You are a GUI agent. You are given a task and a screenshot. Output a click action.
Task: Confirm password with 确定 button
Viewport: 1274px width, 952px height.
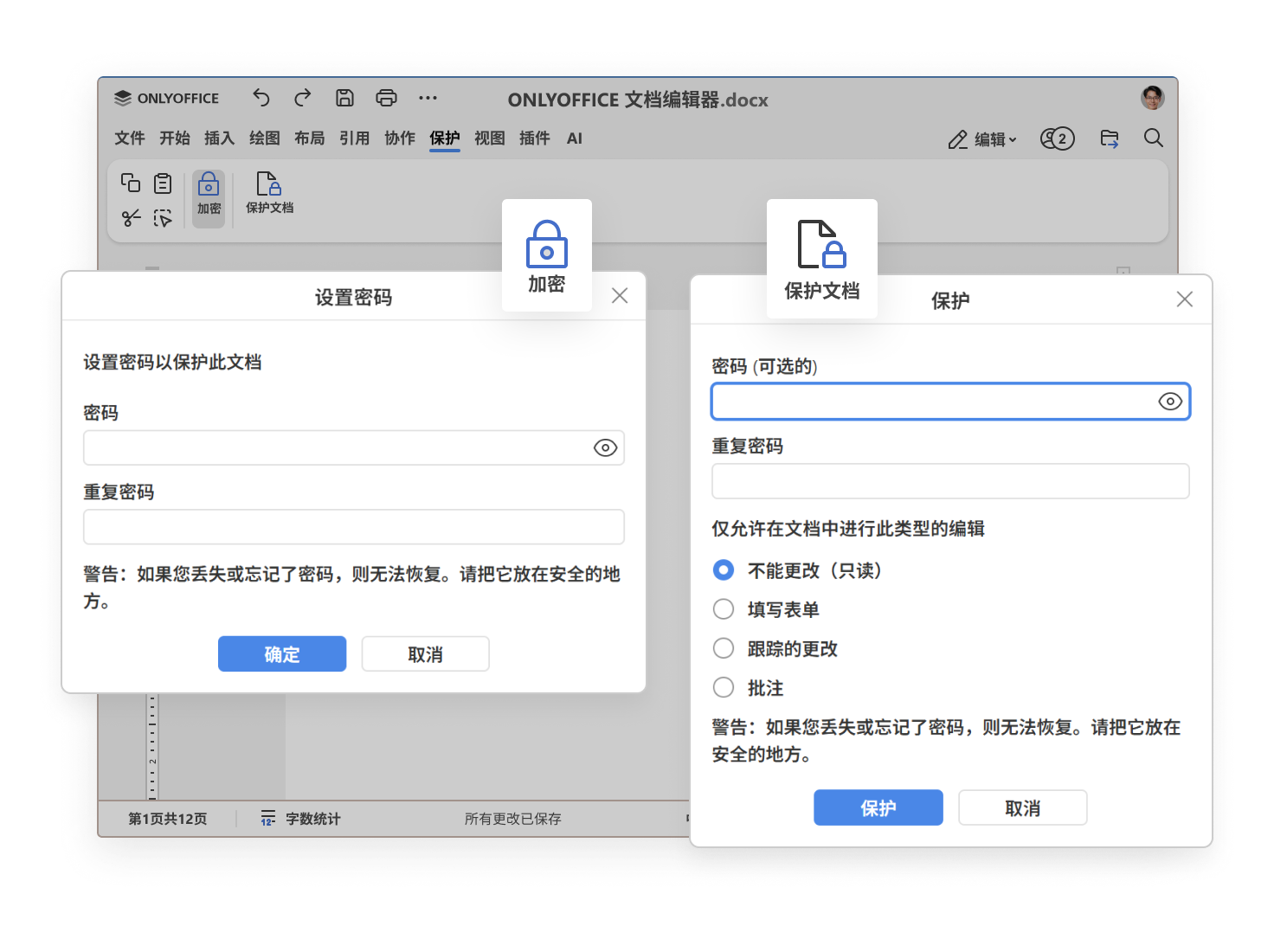282,654
